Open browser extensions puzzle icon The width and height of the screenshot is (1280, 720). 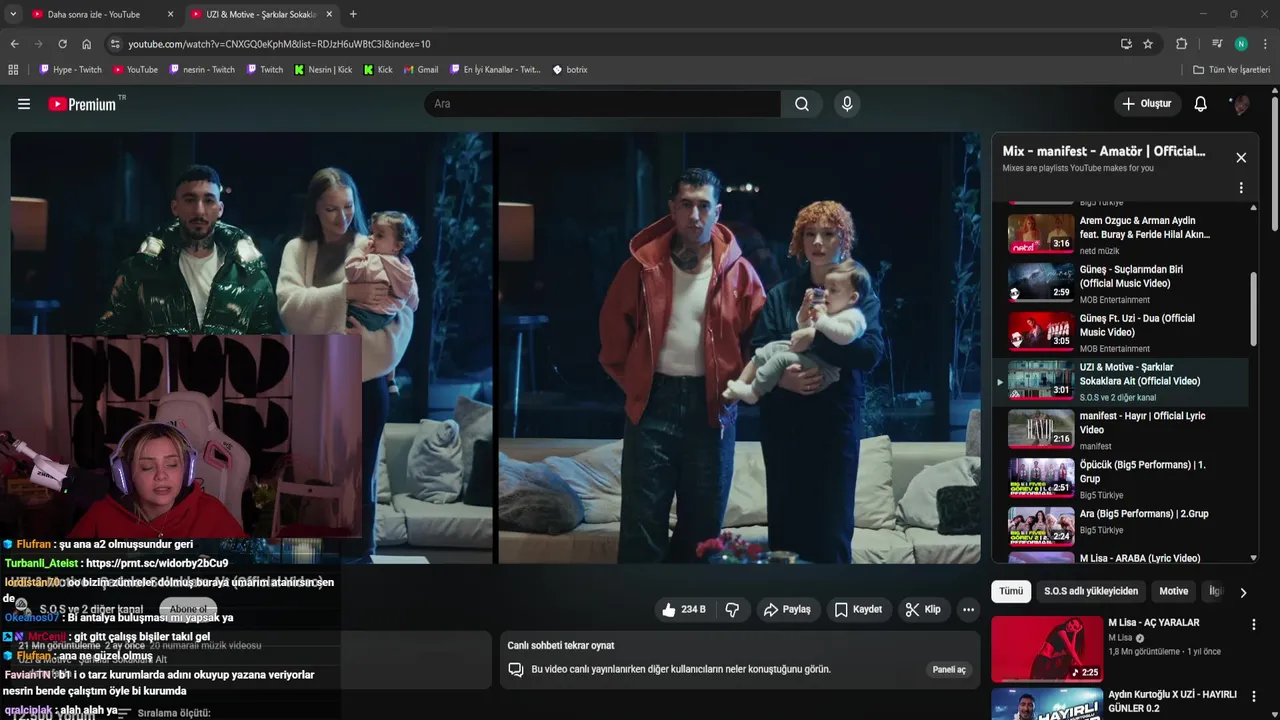point(1181,44)
